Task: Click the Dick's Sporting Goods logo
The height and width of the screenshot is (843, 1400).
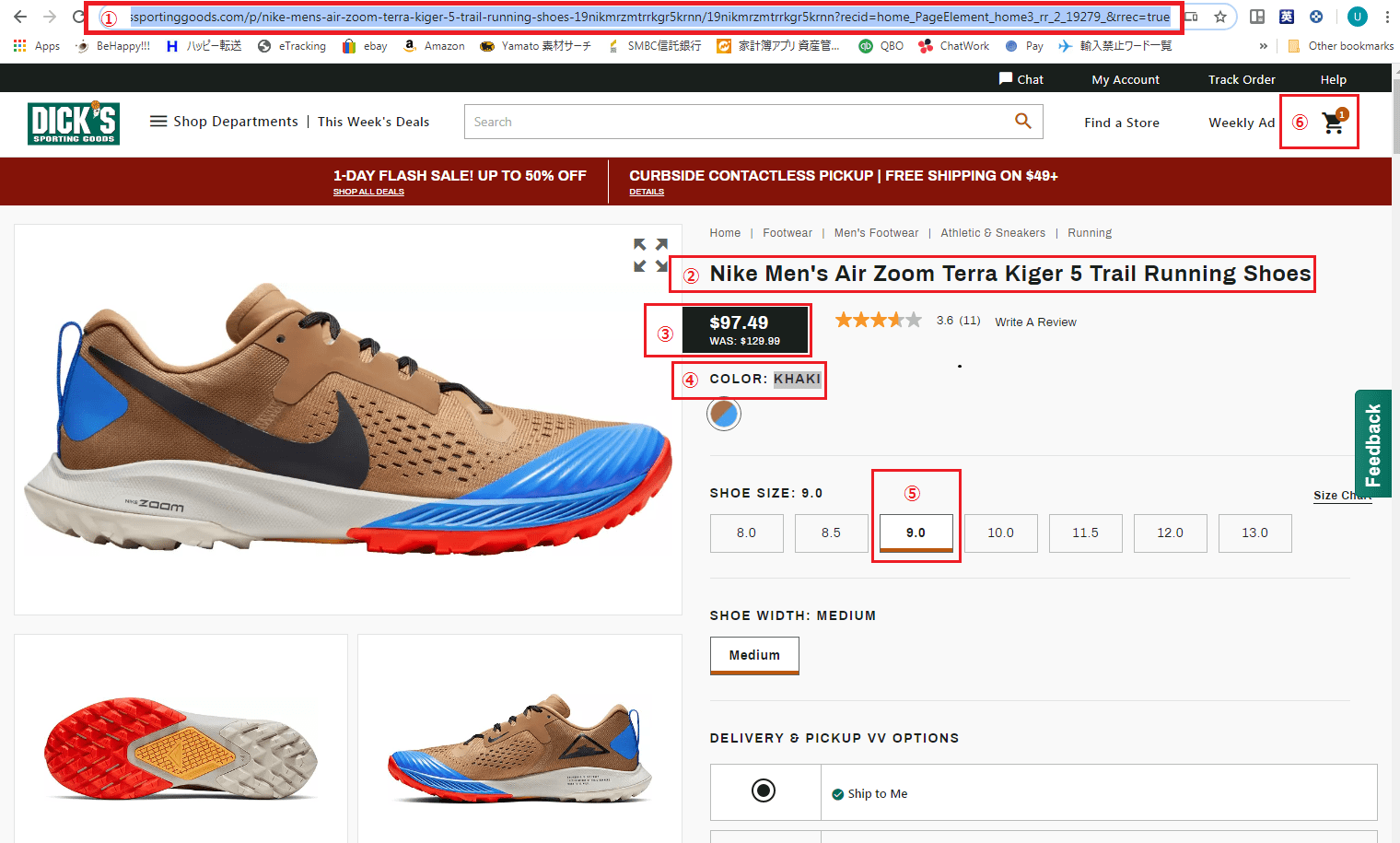Action: 74,124
